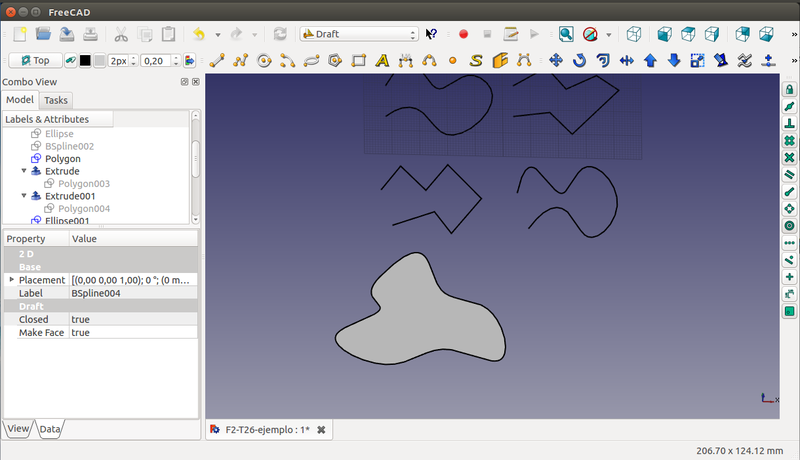Select Polygon in the model tree

(62, 158)
